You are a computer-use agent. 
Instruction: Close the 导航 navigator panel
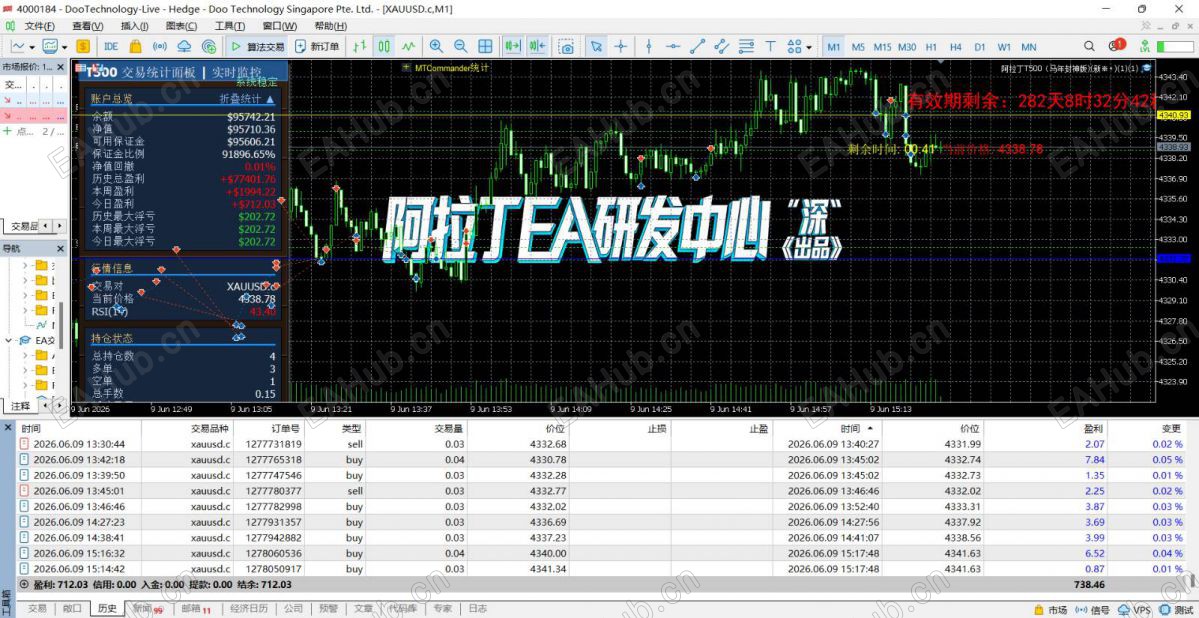pyautogui.click(x=62, y=249)
